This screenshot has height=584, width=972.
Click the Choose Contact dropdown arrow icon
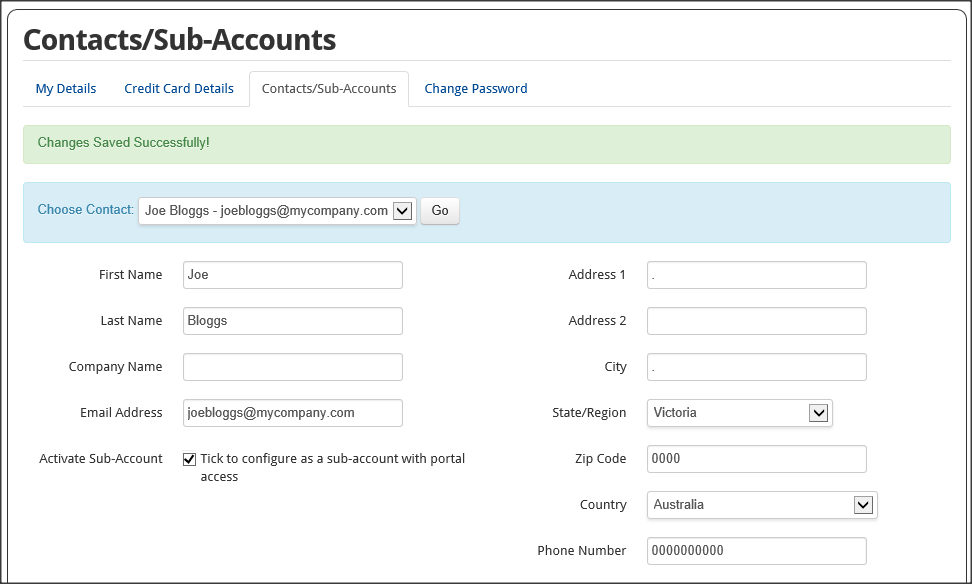(402, 211)
